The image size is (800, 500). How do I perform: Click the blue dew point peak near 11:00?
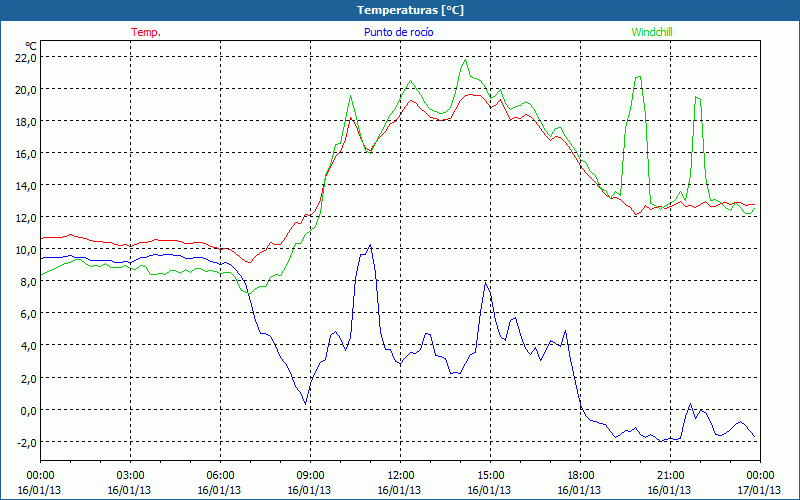pos(370,245)
